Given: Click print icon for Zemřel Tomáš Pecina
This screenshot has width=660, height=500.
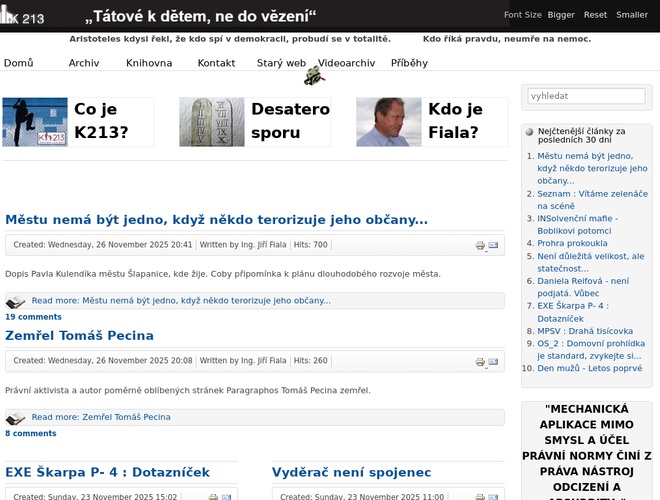Looking at the screenshot, I should [480, 362].
